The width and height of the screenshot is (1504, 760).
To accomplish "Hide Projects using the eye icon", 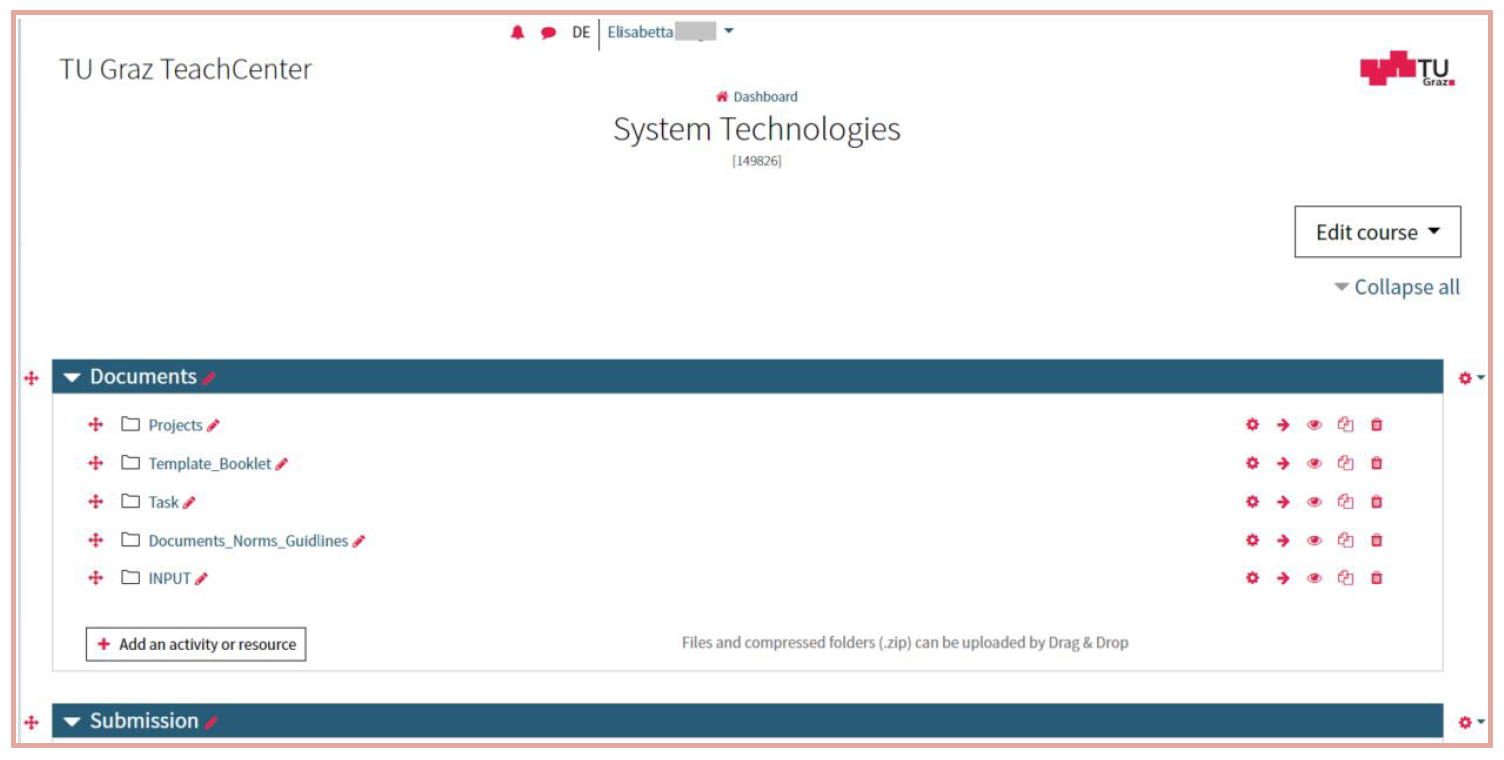I will (1315, 425).
